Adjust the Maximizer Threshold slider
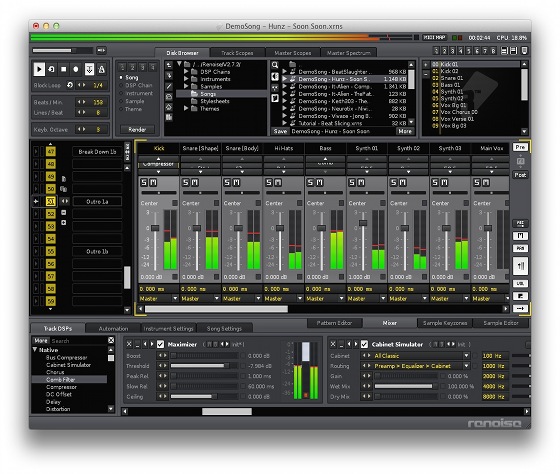This screenshot has width=560, height=474. [x=204, y=366]
